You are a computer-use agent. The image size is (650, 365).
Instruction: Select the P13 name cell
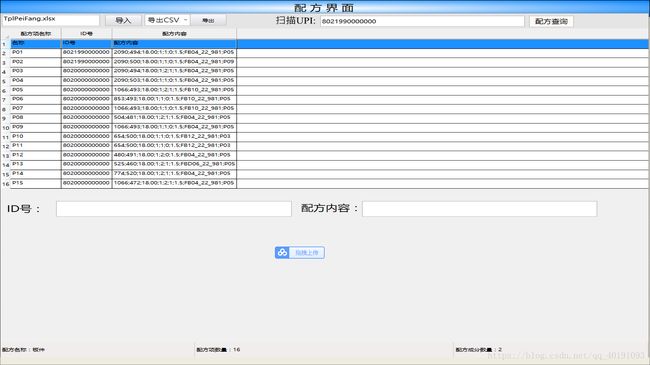[x=36, y=165]
